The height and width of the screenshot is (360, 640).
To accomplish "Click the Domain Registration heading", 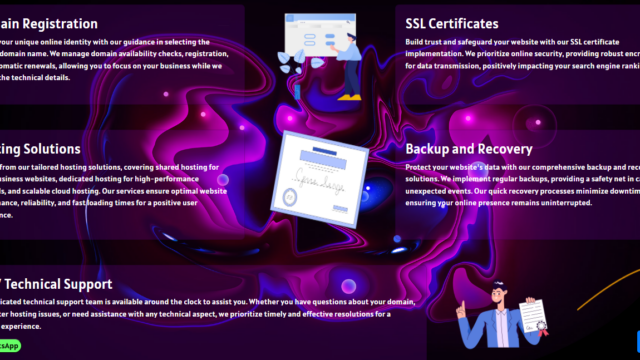I will click(49, 24).
